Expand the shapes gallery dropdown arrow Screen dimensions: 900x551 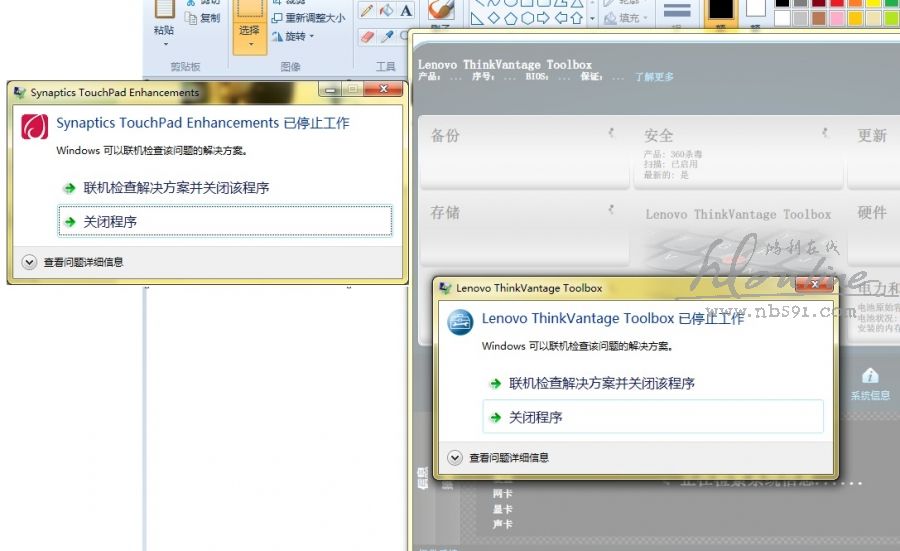(x=592, y=18)
